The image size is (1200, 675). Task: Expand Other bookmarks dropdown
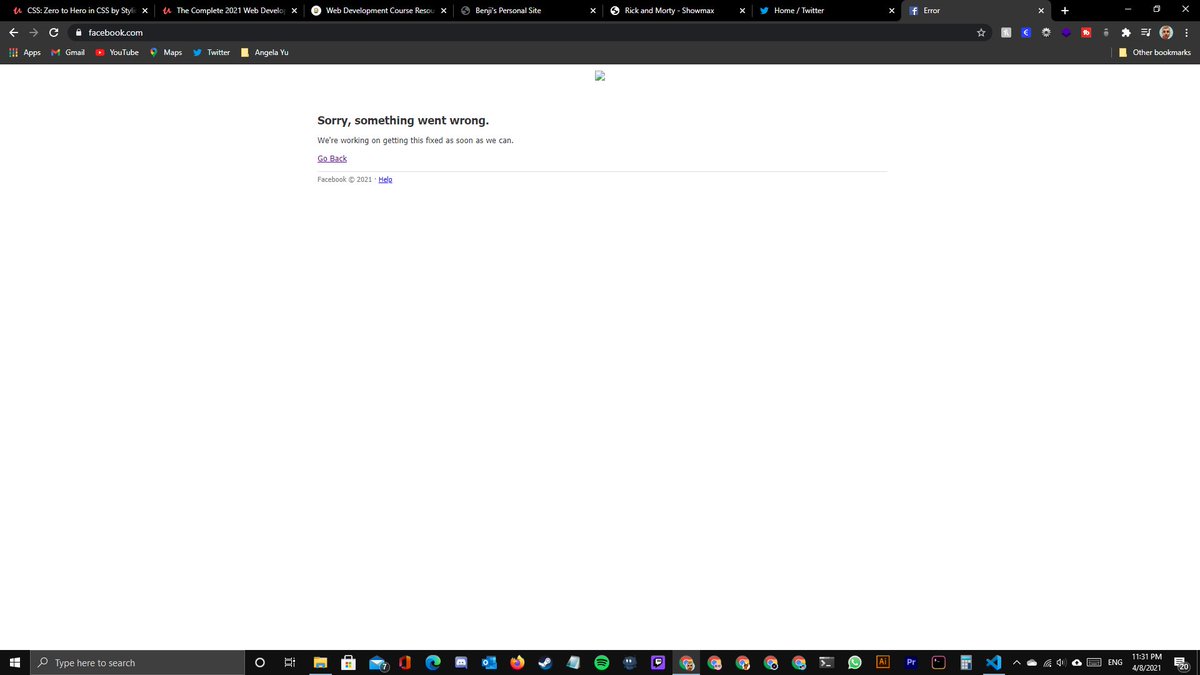click(1155, 52)
